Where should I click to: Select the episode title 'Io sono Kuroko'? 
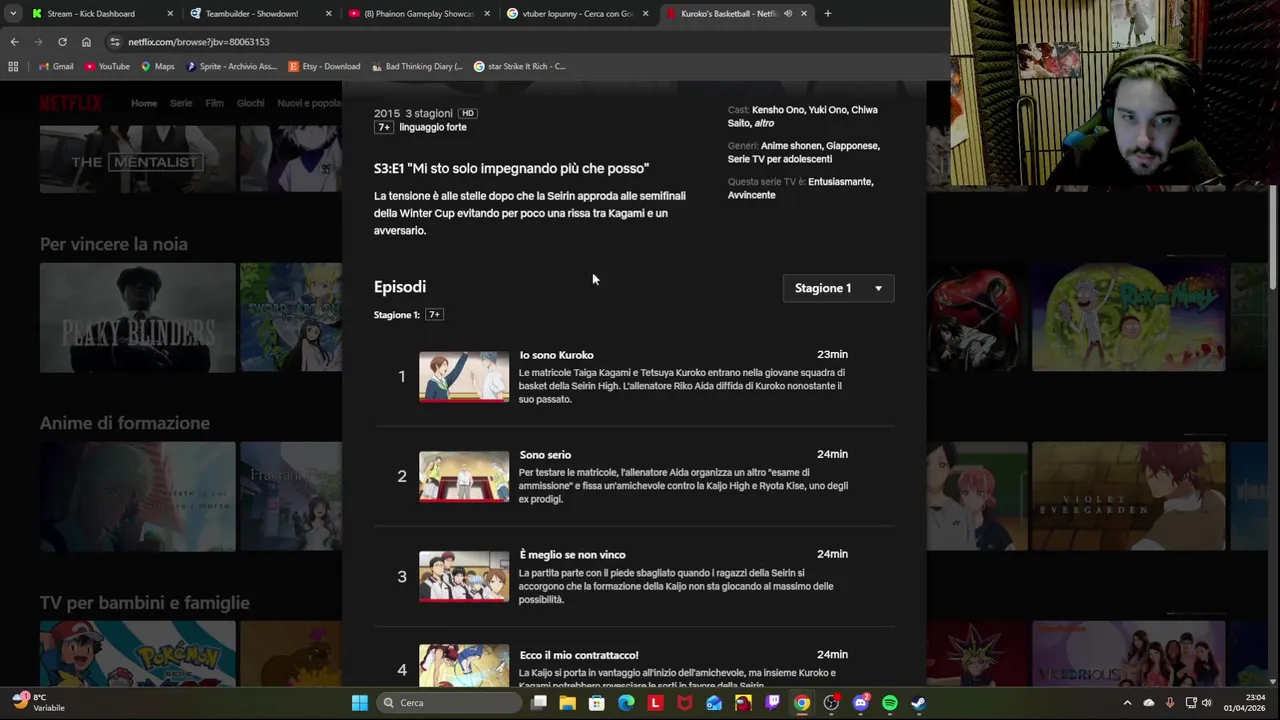556,355
